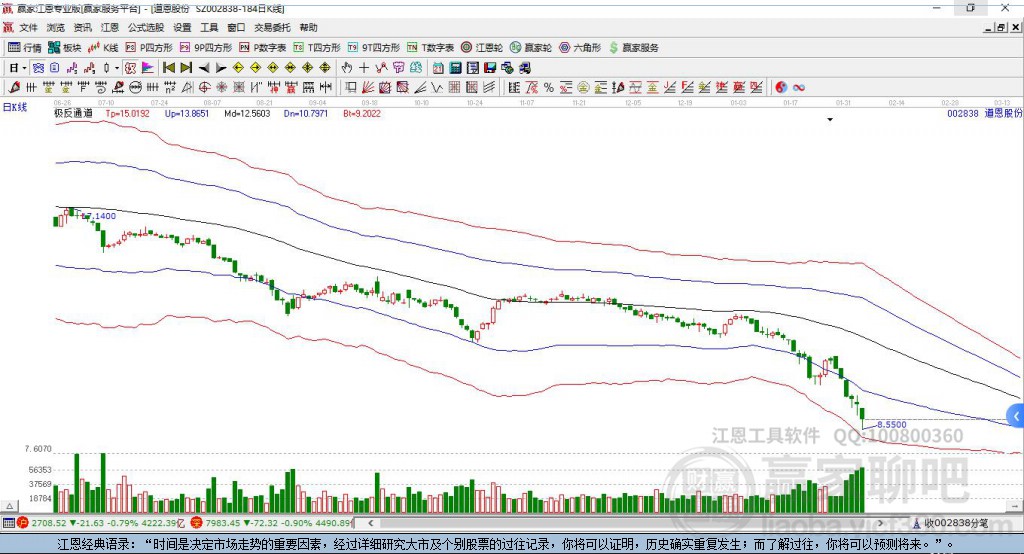Click the Dn=10.7971 value
The width and height of the screenshot is (1024, 554).
[306, 114]
